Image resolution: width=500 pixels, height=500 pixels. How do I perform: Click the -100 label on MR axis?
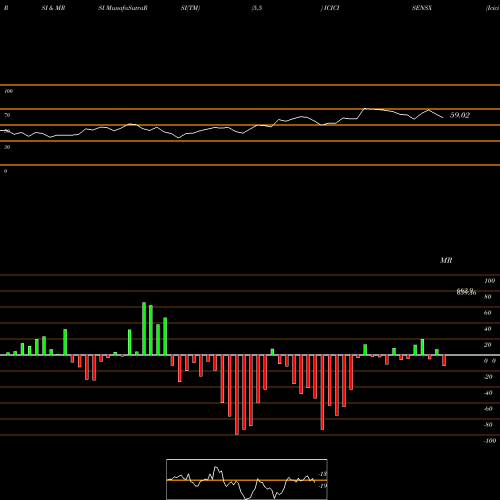[x=490, y=441]
